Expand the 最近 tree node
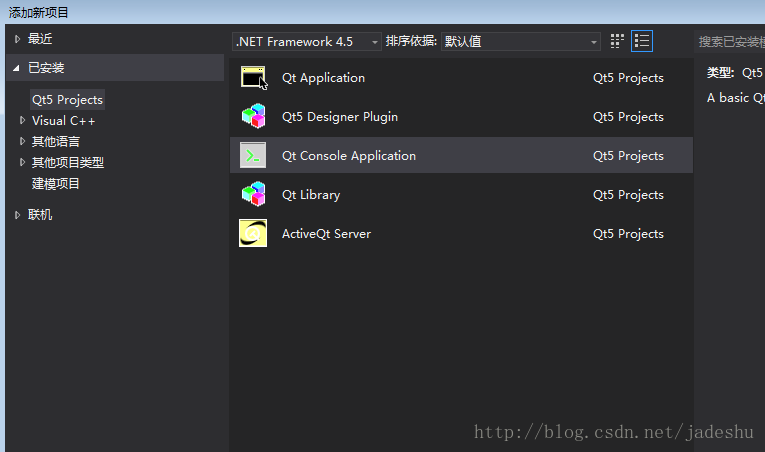 pos(17,39)
